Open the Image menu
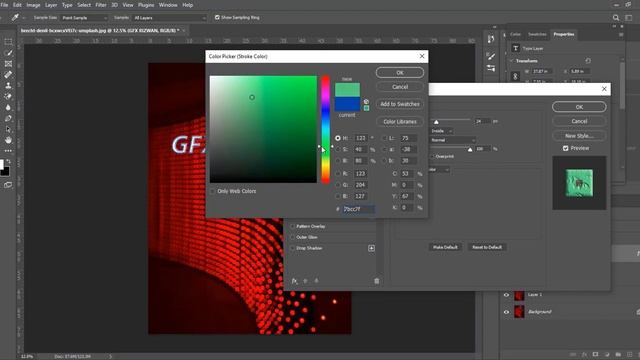Screen dimensions: 640x360 coord(33,5)
